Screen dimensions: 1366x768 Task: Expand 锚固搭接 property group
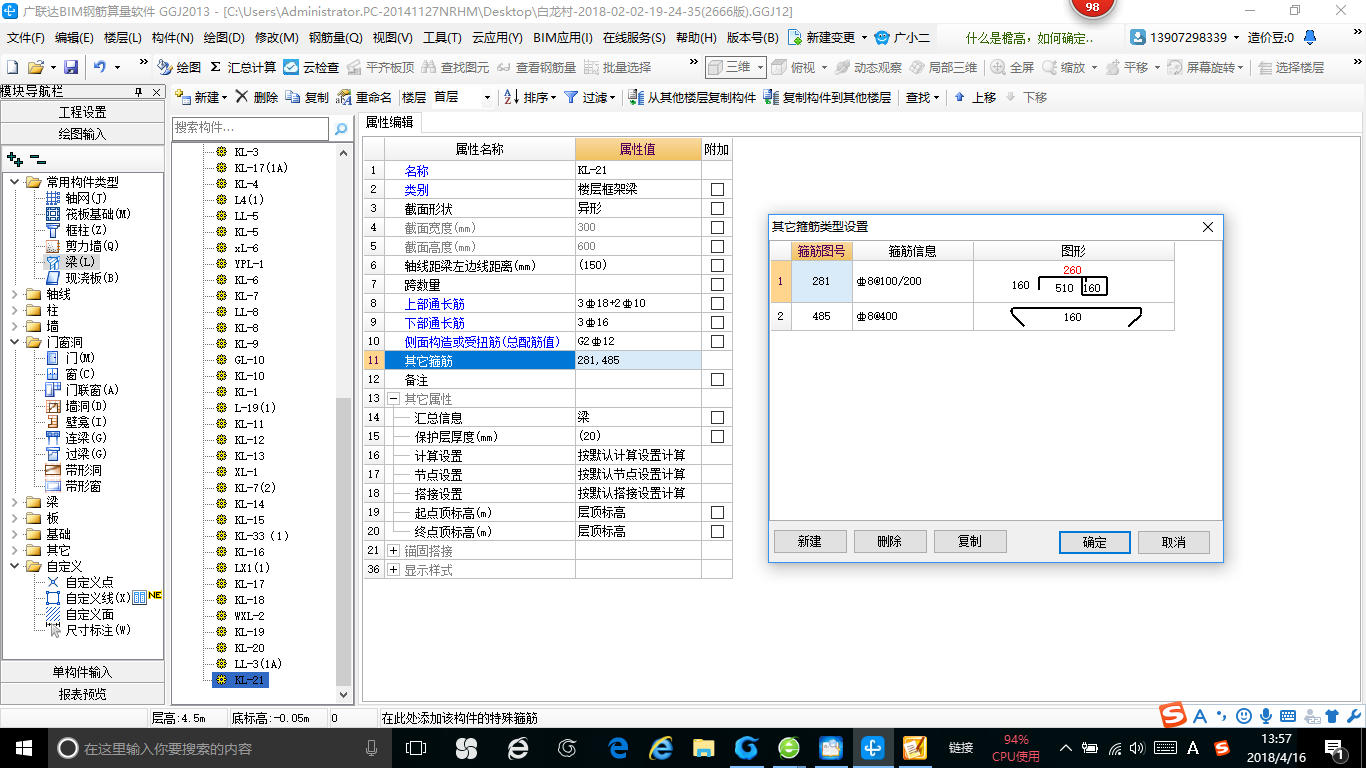pyautogui.click(x=393, y=550)
